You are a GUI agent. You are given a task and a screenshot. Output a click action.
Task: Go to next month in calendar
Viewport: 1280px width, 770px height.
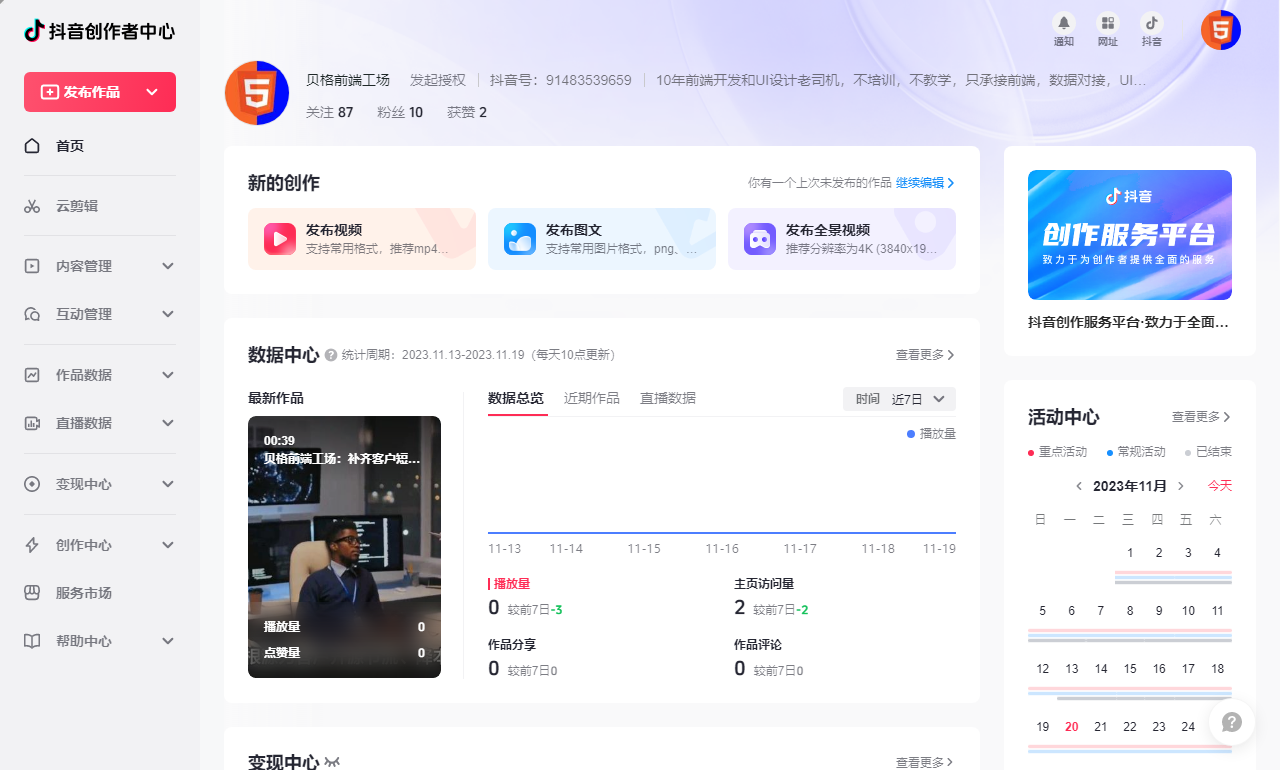(1181, 486)
